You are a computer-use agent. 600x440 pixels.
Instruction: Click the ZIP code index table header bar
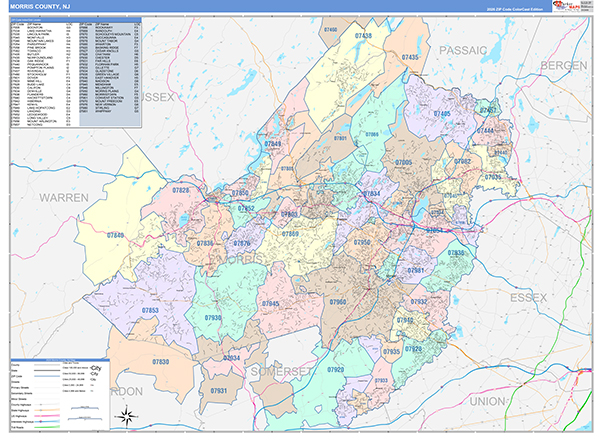76,20
